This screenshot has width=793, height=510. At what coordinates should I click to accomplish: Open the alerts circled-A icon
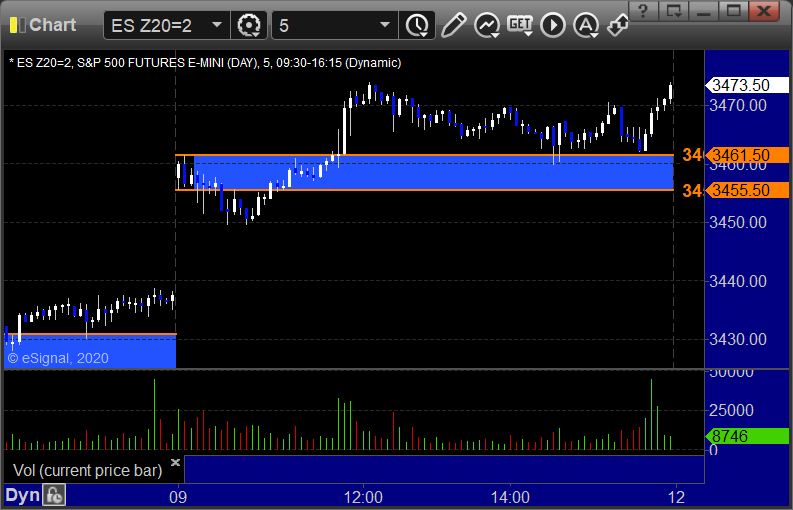click(x=586, y=25)
